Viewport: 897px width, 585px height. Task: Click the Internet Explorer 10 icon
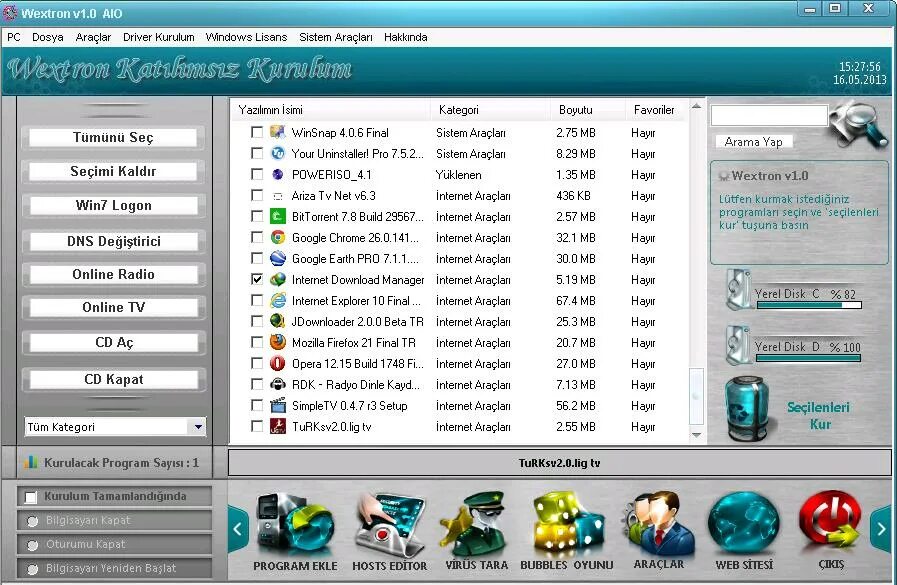point(277,300)
